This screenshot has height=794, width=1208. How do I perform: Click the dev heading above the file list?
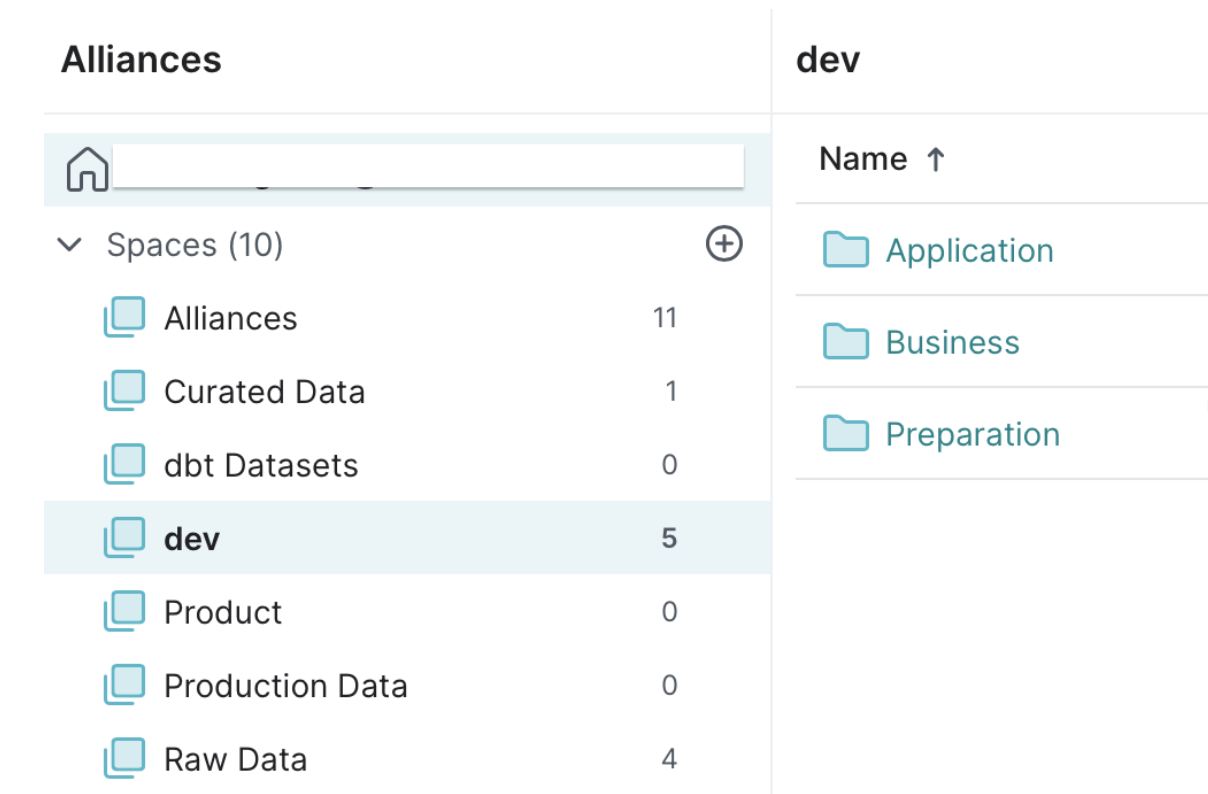(x=829, y=60)
